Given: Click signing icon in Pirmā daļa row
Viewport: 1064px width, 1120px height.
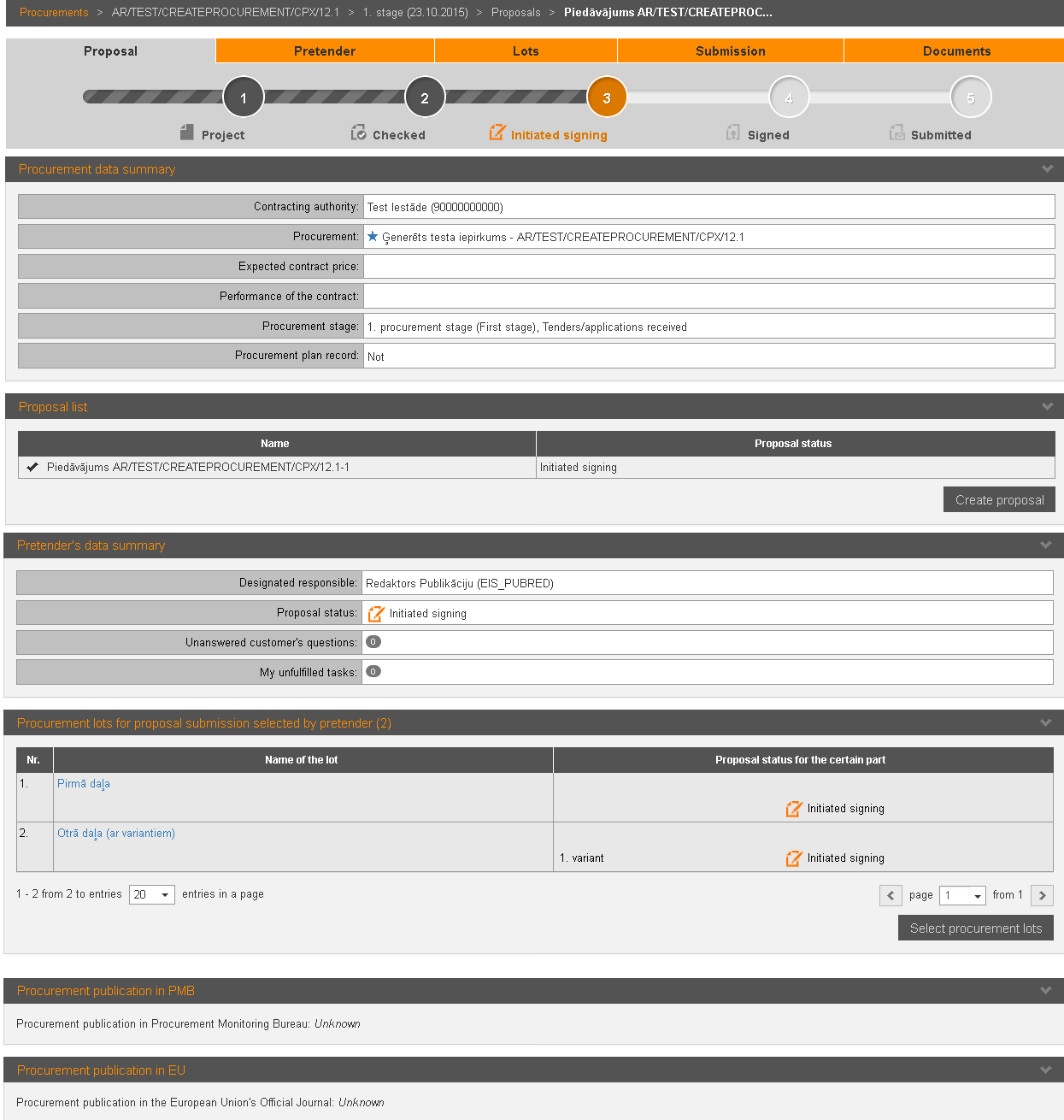Looking at the screenshot, I should [794, 809].
